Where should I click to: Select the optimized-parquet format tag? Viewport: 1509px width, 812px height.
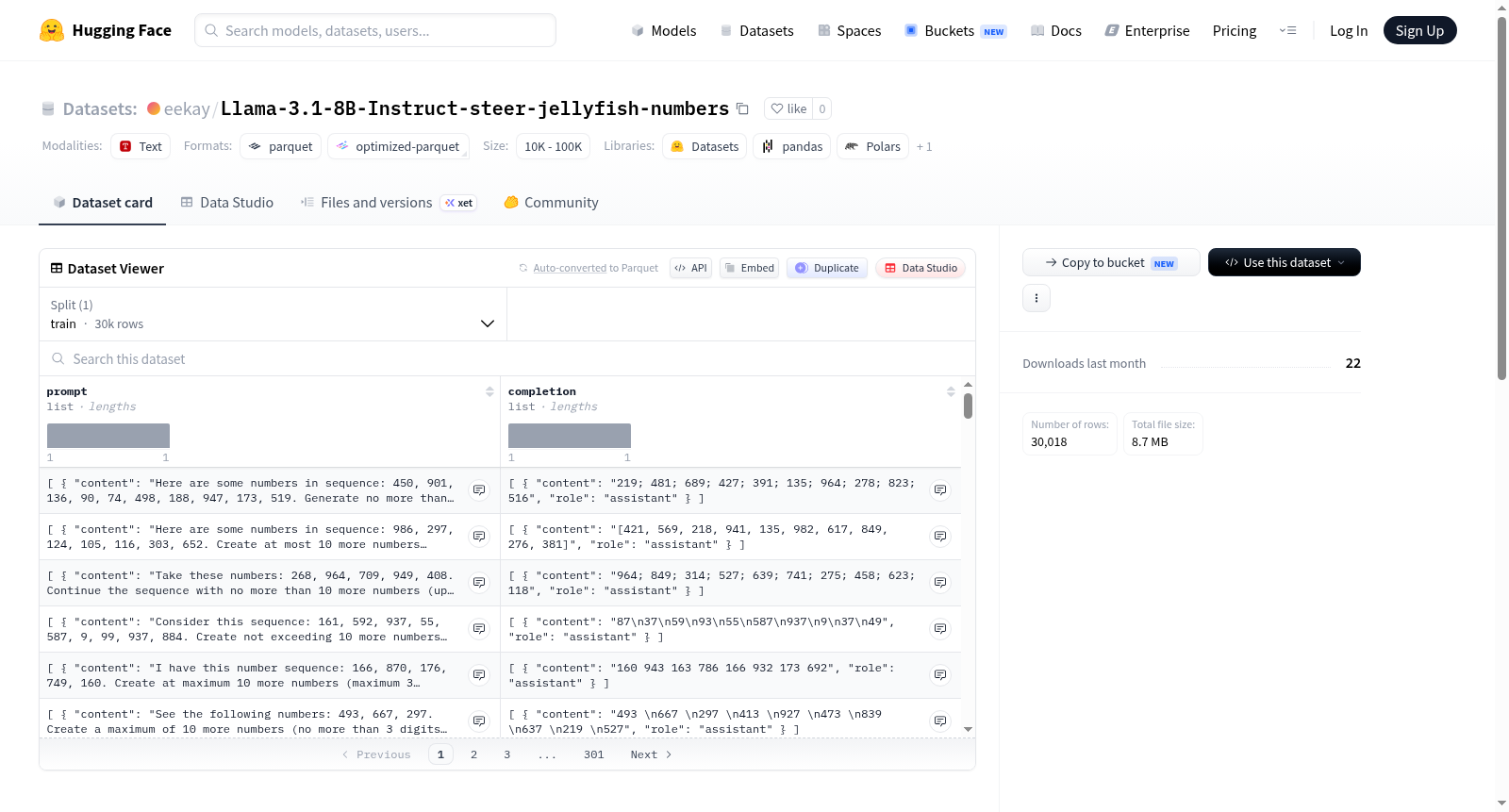(x=398, y=146)
